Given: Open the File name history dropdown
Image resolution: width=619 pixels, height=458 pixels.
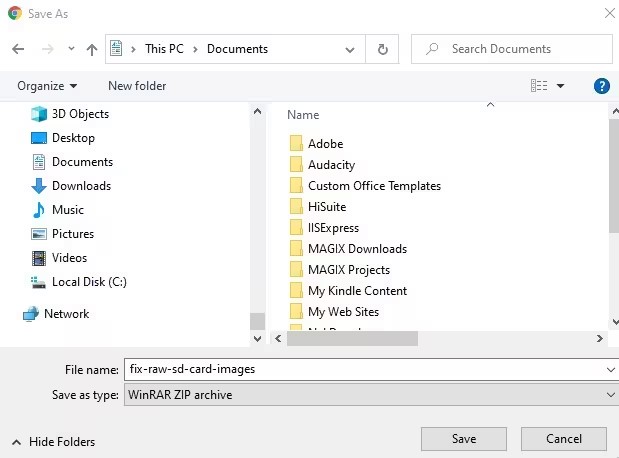Looking at the screenshot, I should point(610,369).
